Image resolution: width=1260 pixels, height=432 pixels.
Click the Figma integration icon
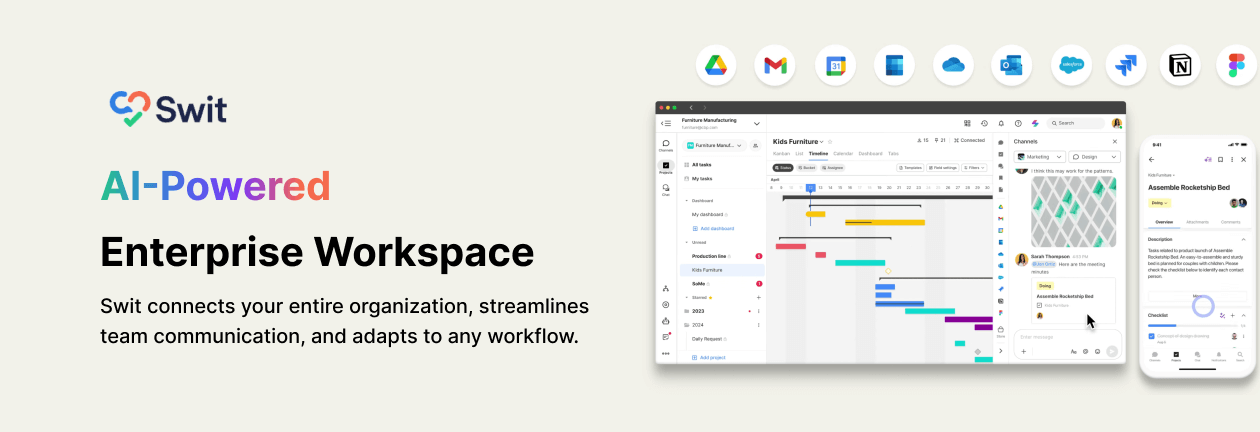(1237, 65)
